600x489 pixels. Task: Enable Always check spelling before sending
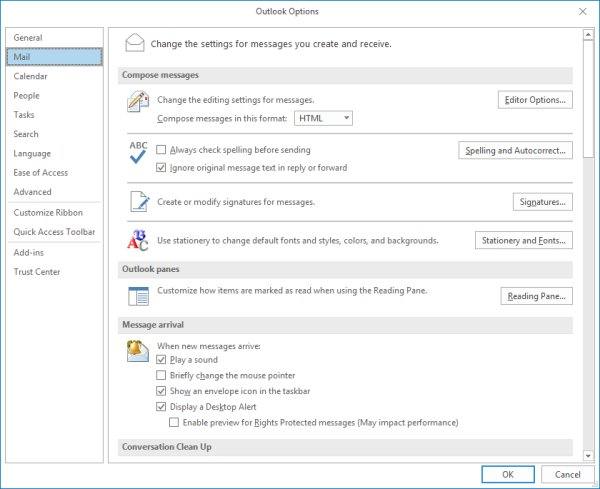point(161,150)
